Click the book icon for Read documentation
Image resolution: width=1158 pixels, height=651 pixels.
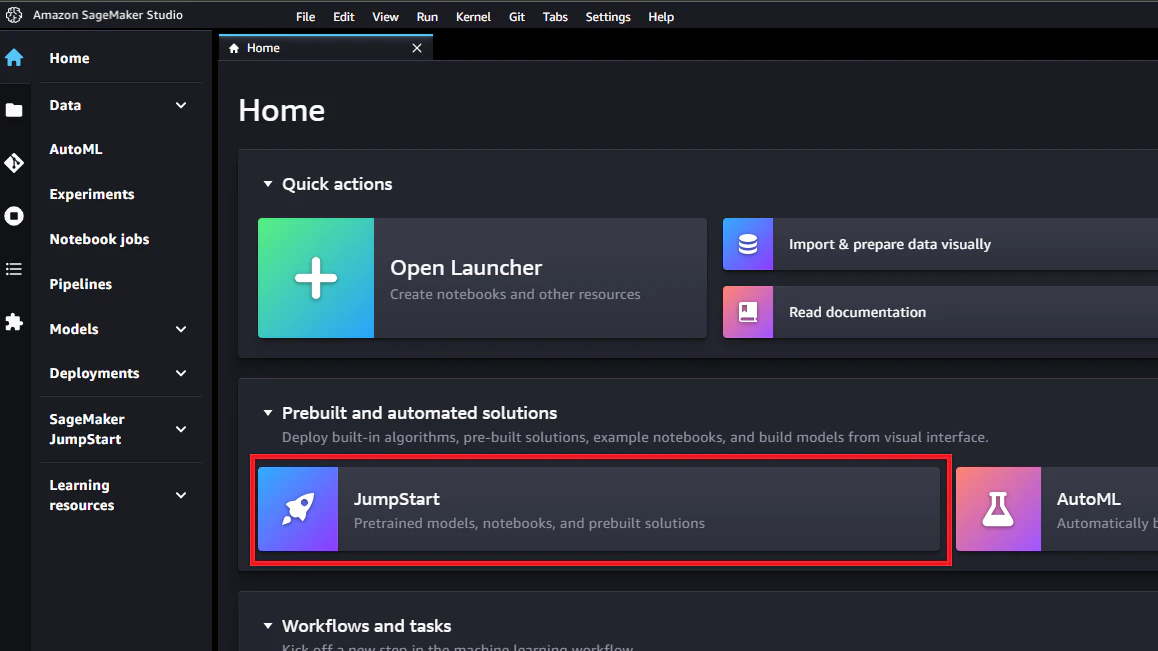748,312
